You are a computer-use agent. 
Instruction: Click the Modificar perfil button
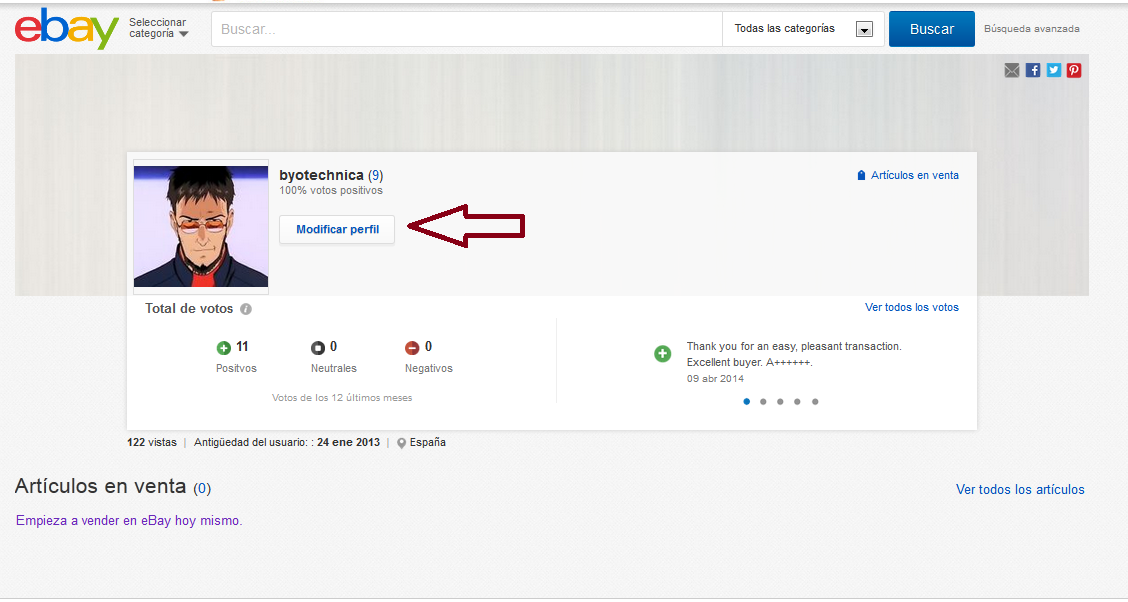tap(337, 229)
